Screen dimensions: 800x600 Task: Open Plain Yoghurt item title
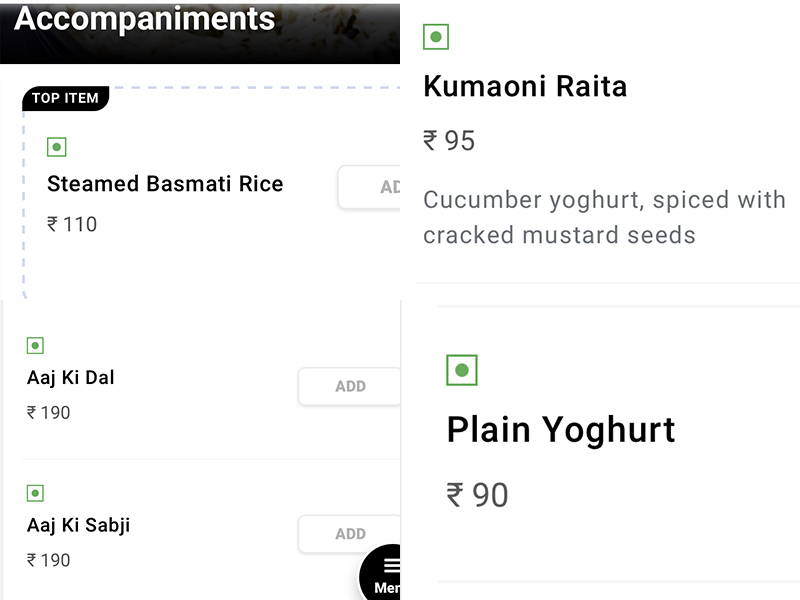tap(561, 430)
